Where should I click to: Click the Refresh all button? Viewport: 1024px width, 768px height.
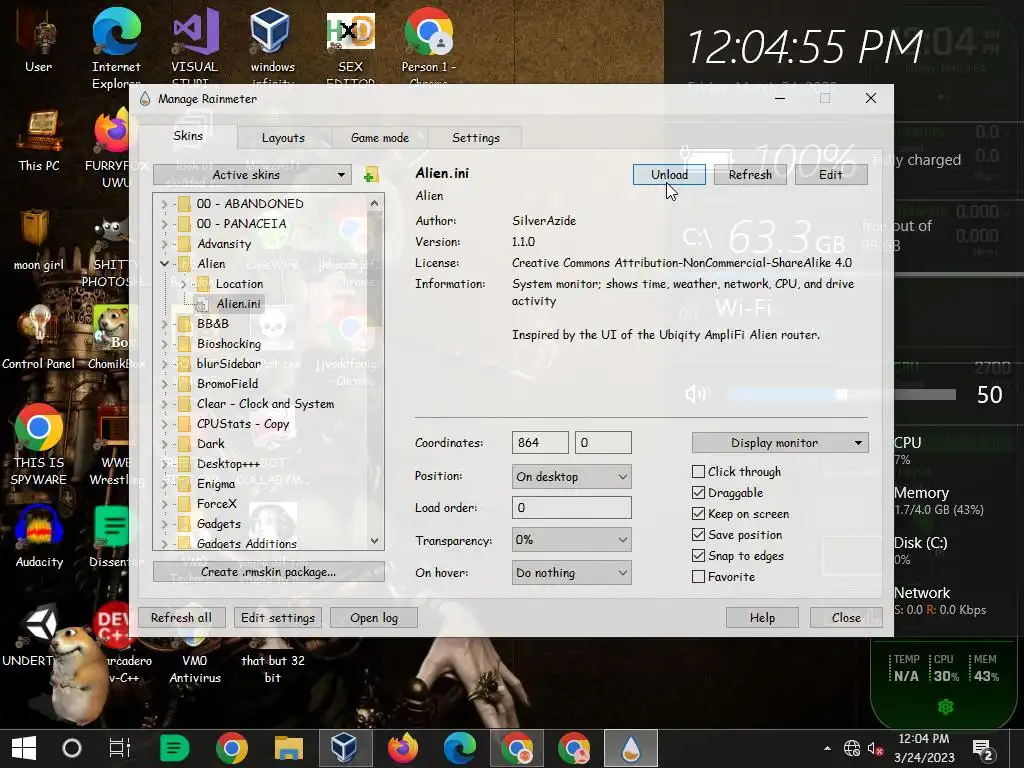coord(182,617)
